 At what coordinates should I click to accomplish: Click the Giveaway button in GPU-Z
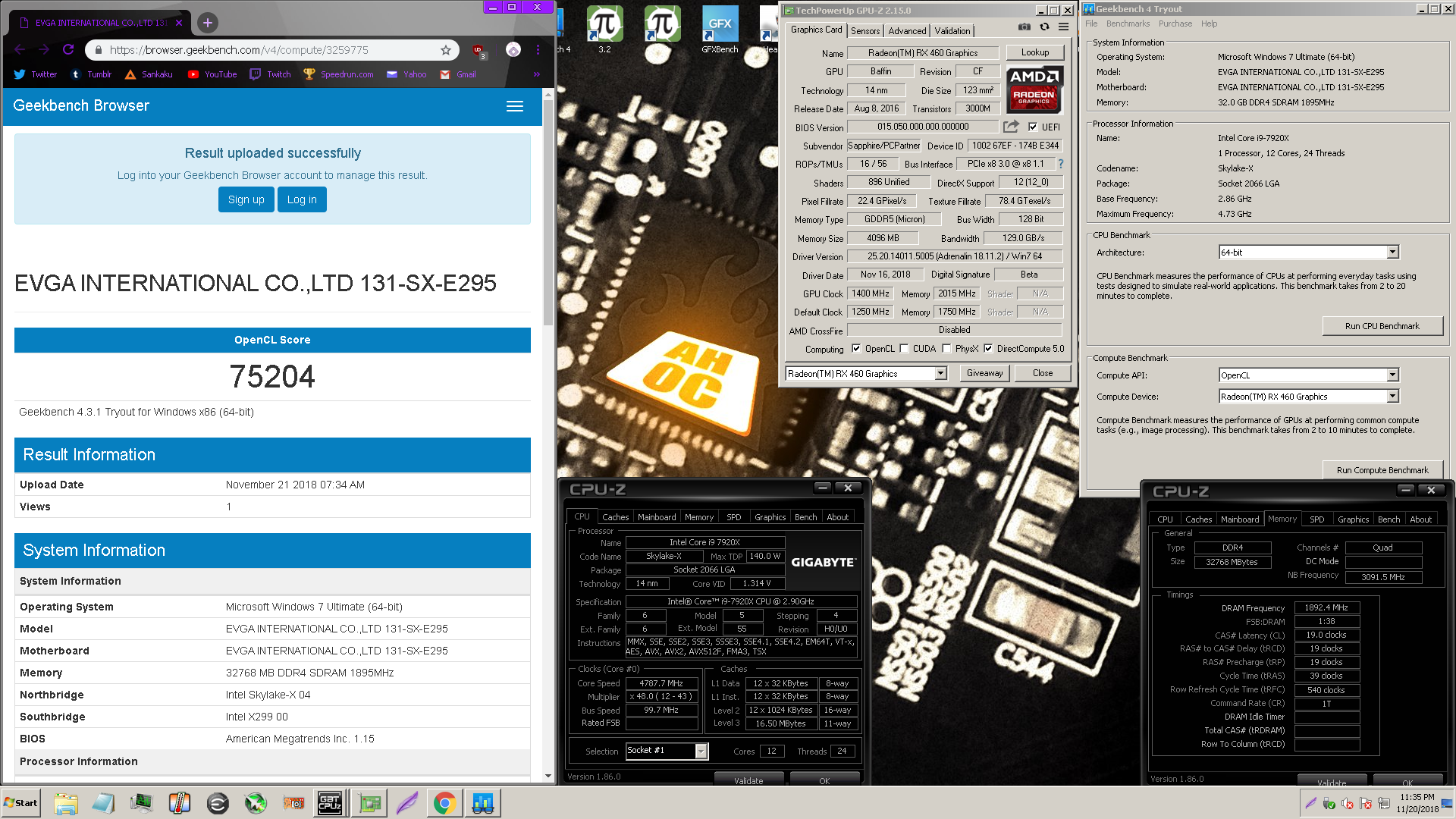984,373
